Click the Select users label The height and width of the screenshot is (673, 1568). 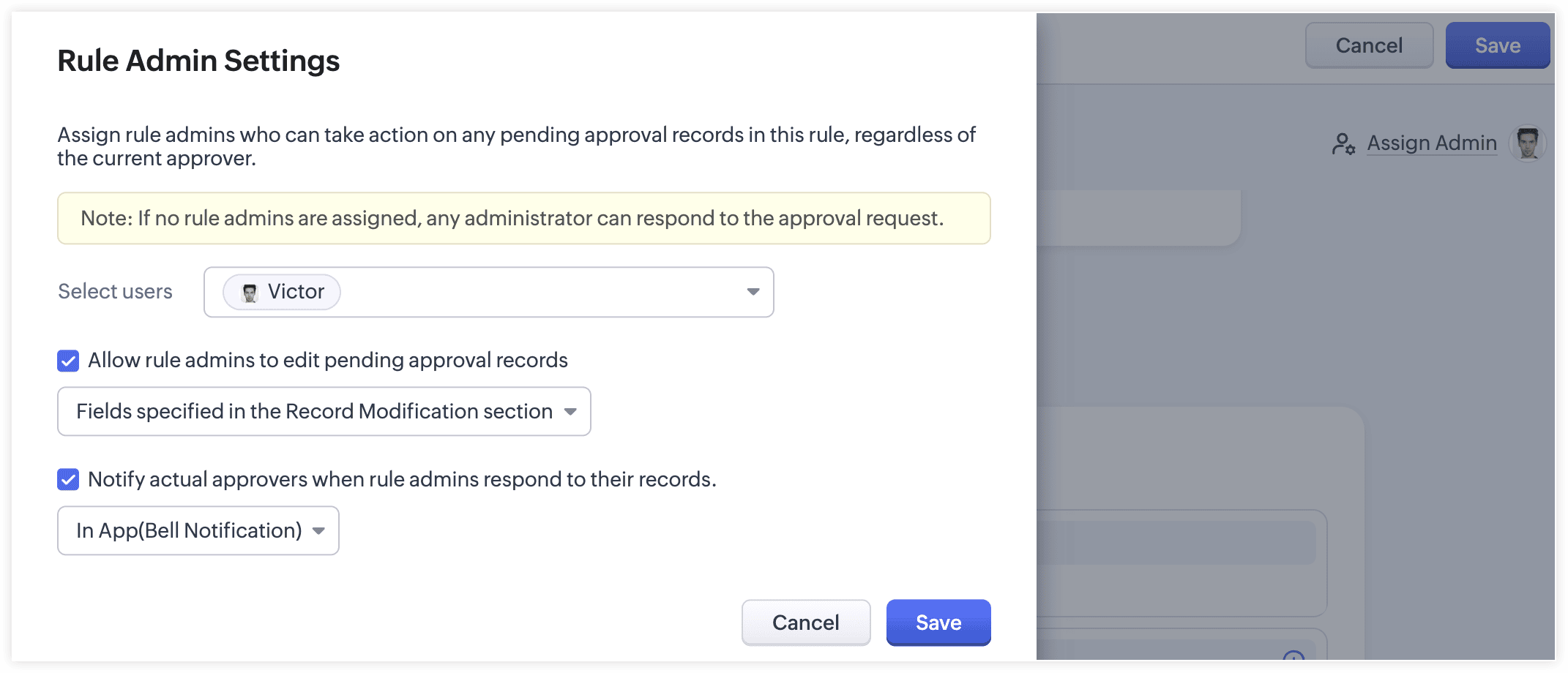pyautogui.click(x=115, y=292)
